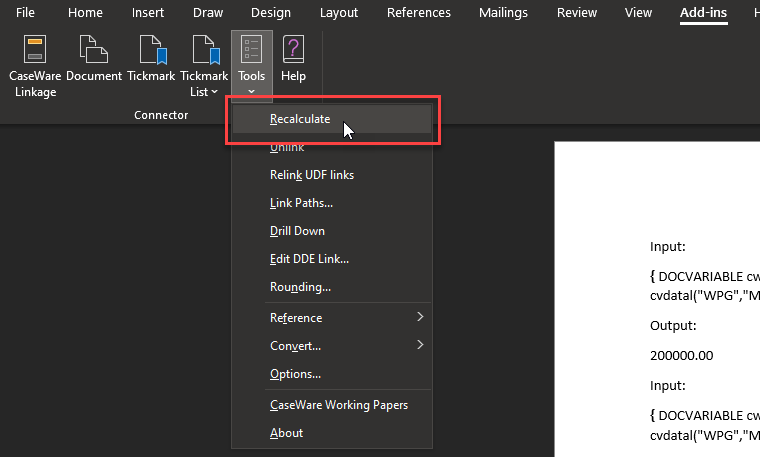Switch to the References ribbon tab
Screen dimensions: 760x457
[x=419, y=13]
